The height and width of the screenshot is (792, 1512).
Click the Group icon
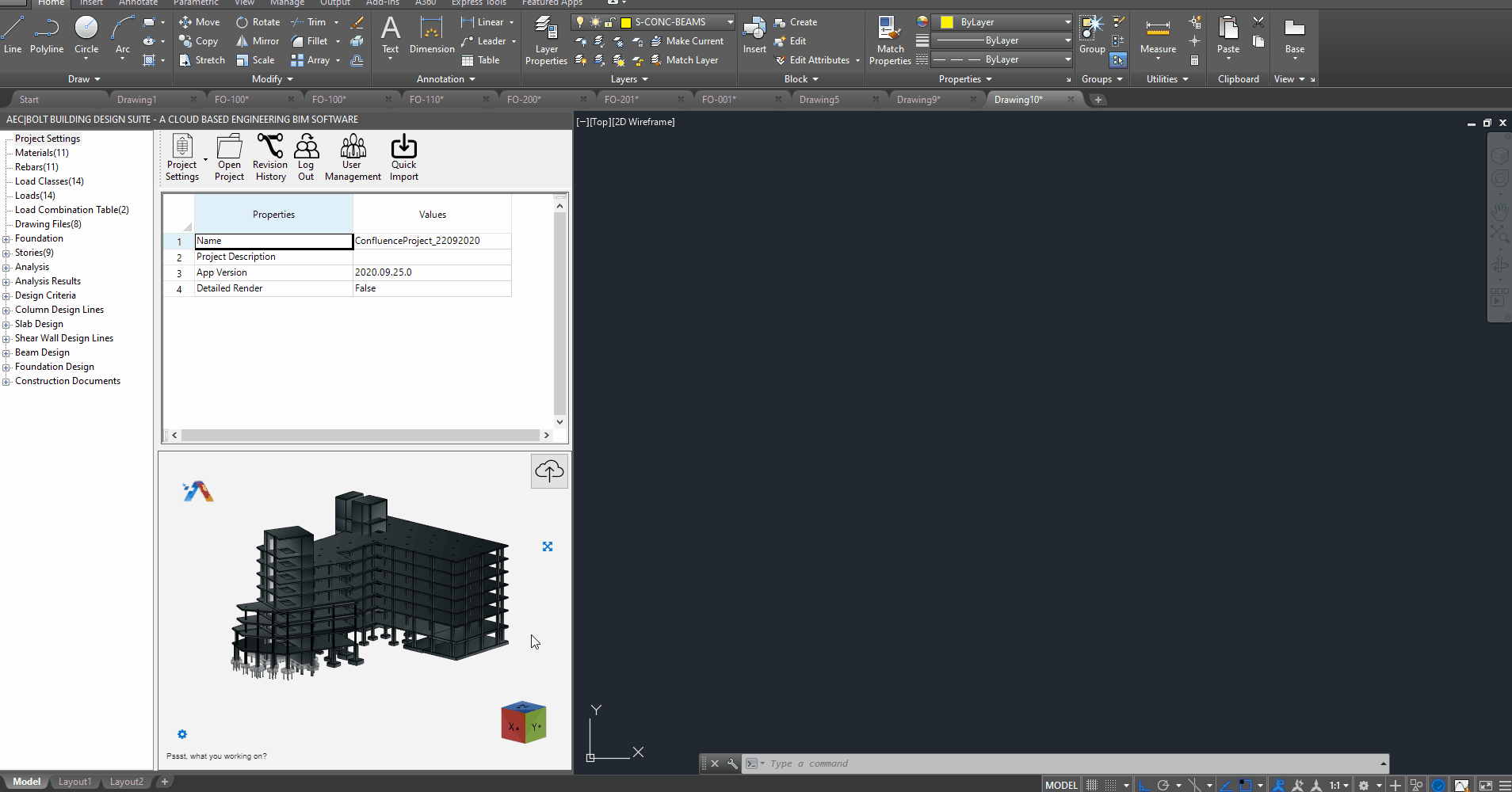1092,36
